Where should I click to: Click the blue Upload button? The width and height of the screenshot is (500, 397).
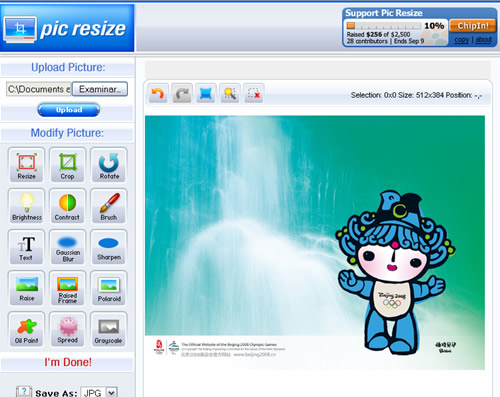pyautogui.click(x=69, y=110)
